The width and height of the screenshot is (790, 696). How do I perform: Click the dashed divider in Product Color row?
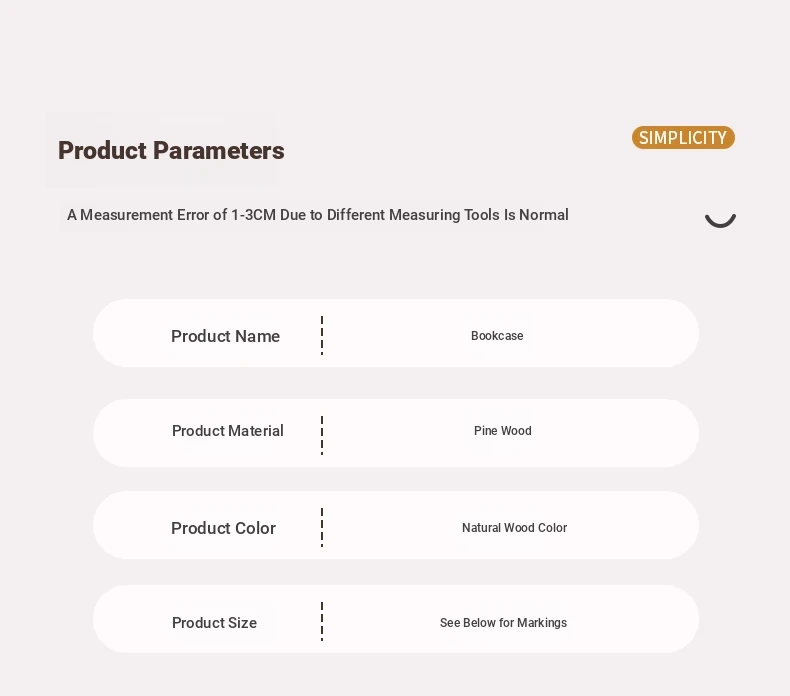[322, 528]
